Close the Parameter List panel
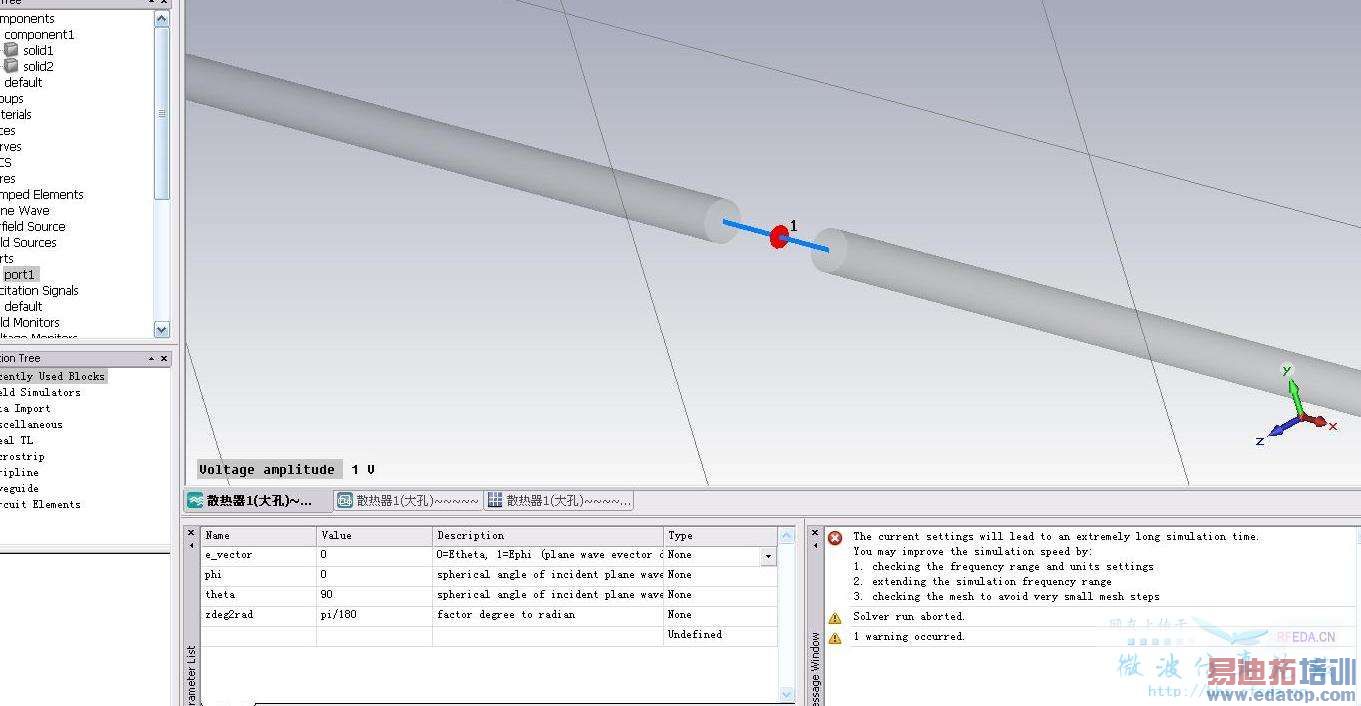Screen dimensions: 1361x706 (x=192, y=532)
